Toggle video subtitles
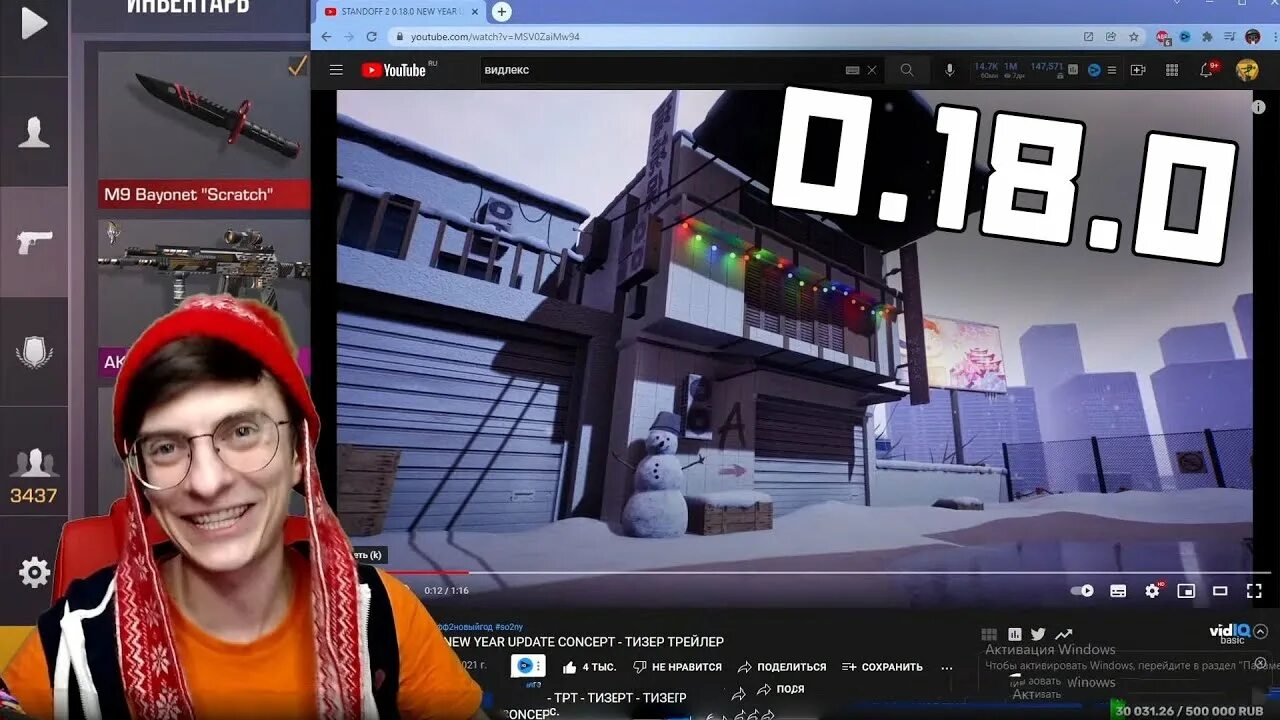The image size is (1280, 720). point(1118,591)
